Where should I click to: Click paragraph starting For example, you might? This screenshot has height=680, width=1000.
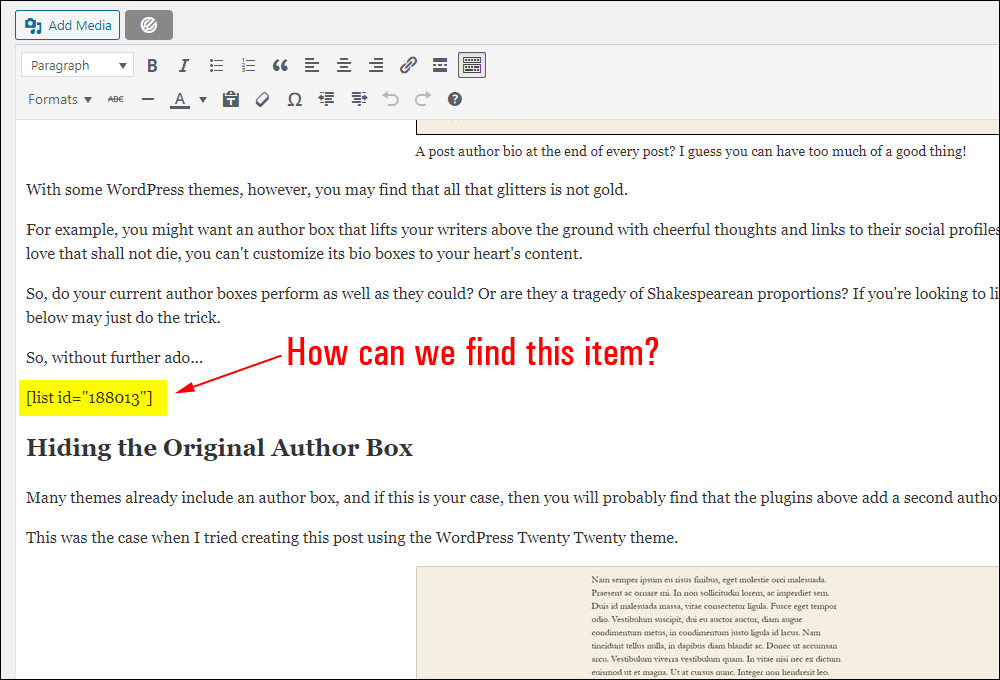[512, 242]
